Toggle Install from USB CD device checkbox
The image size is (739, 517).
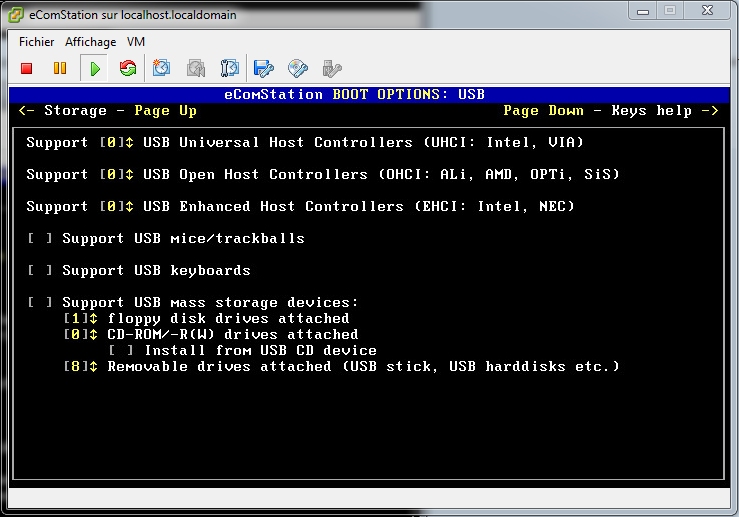(121, 351)
